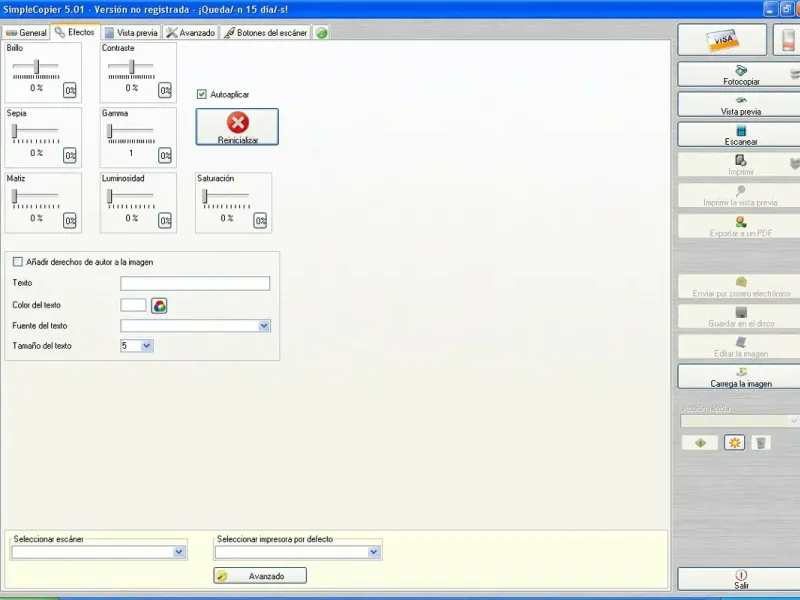Click the Matiz slider handle
800x600 pixels.
[x=15, y=196]
